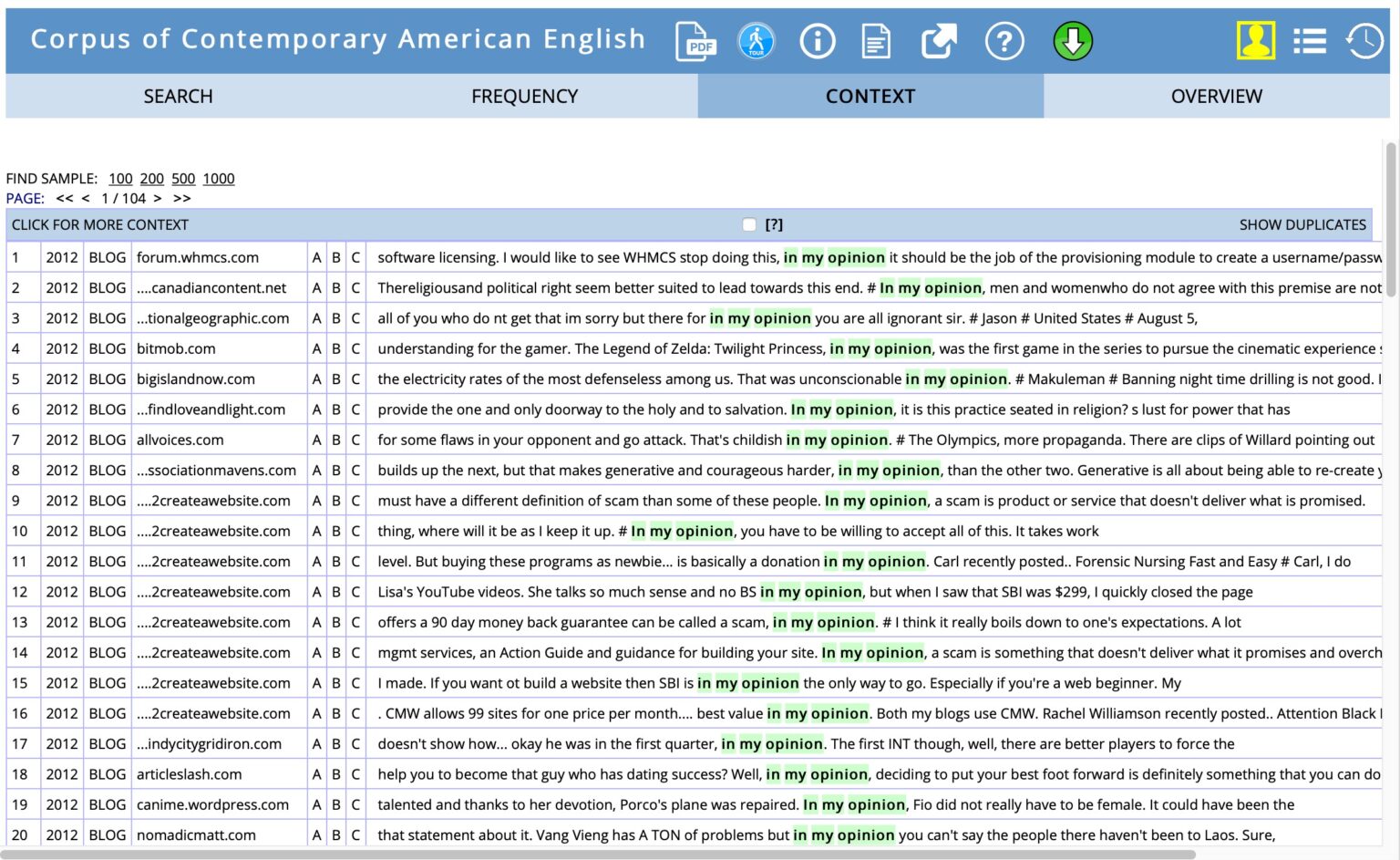Enable the checkbox beside the [?] marker
1400x860 pixels.
(x=749, y=223)
